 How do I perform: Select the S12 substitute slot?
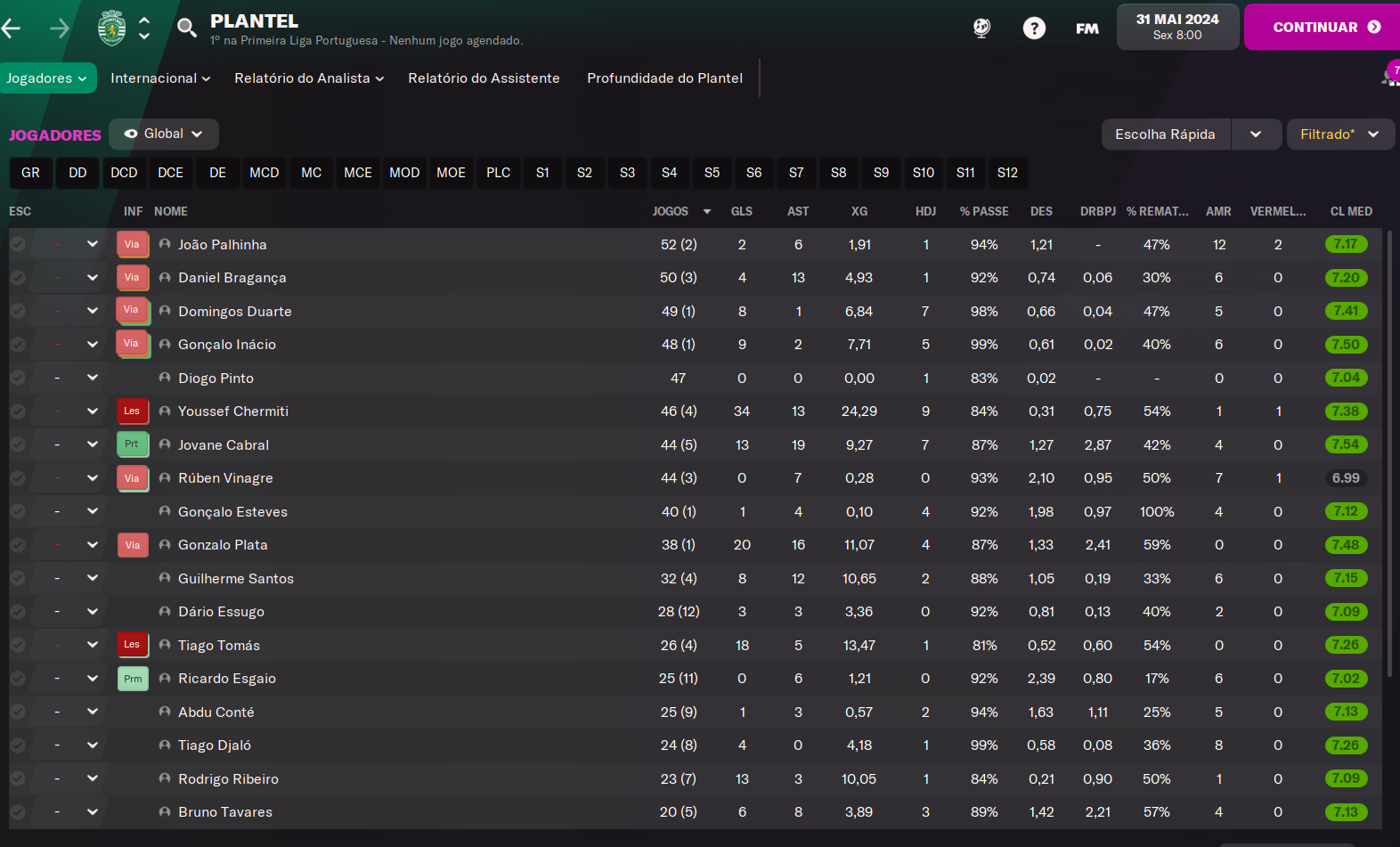coord(1007,173)
